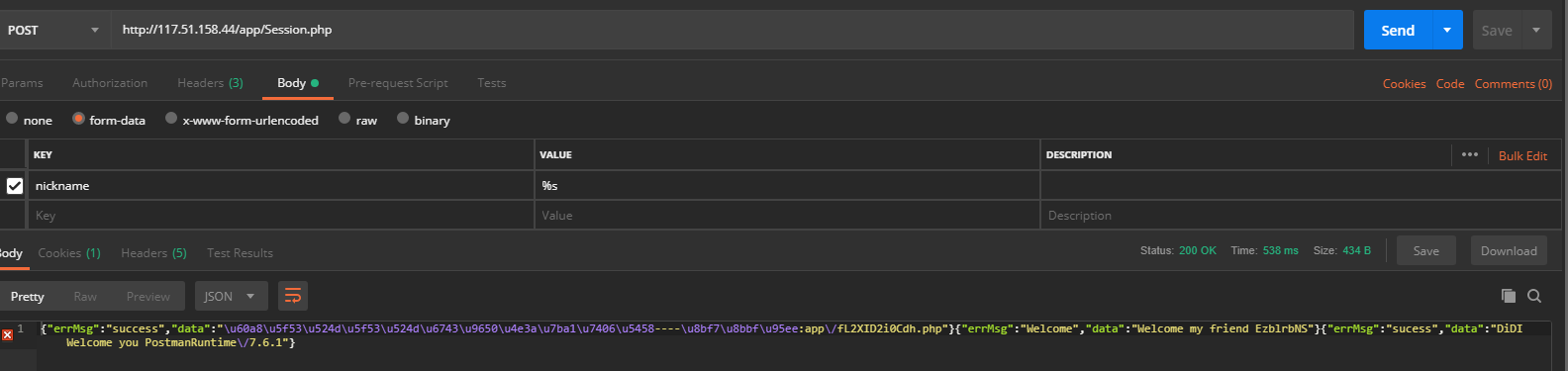Screen dimensions: 1568x371
Task: Switch to Raw response view
Action: tap(85, 297)
